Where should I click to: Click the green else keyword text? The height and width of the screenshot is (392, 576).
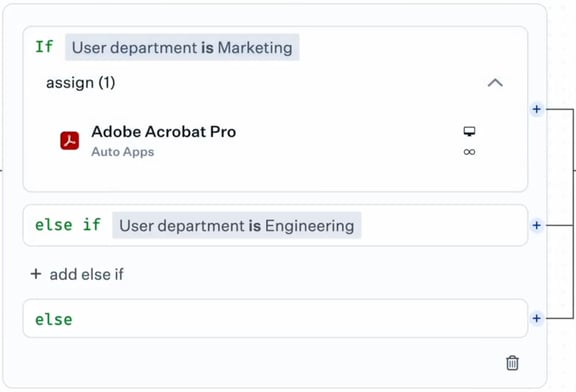tap(54, 319)
